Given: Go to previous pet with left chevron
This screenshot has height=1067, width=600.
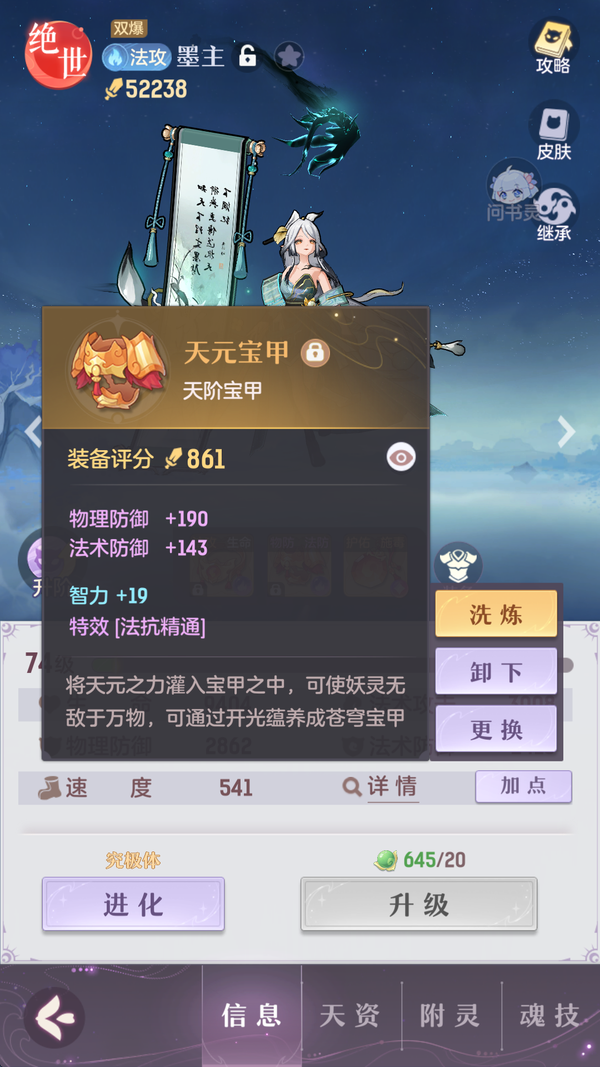Looking at the screenshot, I should pyautogui.click(x=32, y=431).
